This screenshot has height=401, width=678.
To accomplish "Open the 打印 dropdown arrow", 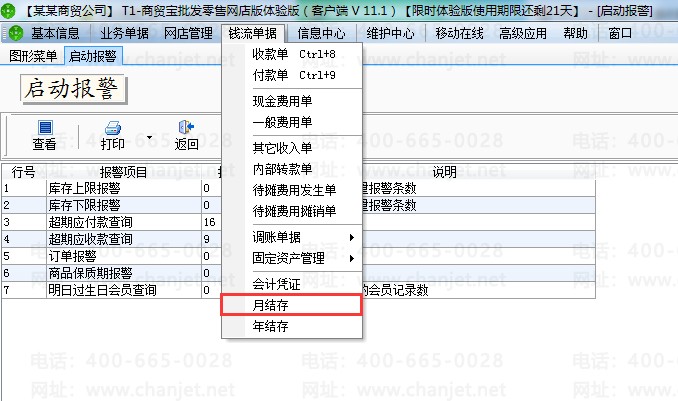I will tap(150, 138).
